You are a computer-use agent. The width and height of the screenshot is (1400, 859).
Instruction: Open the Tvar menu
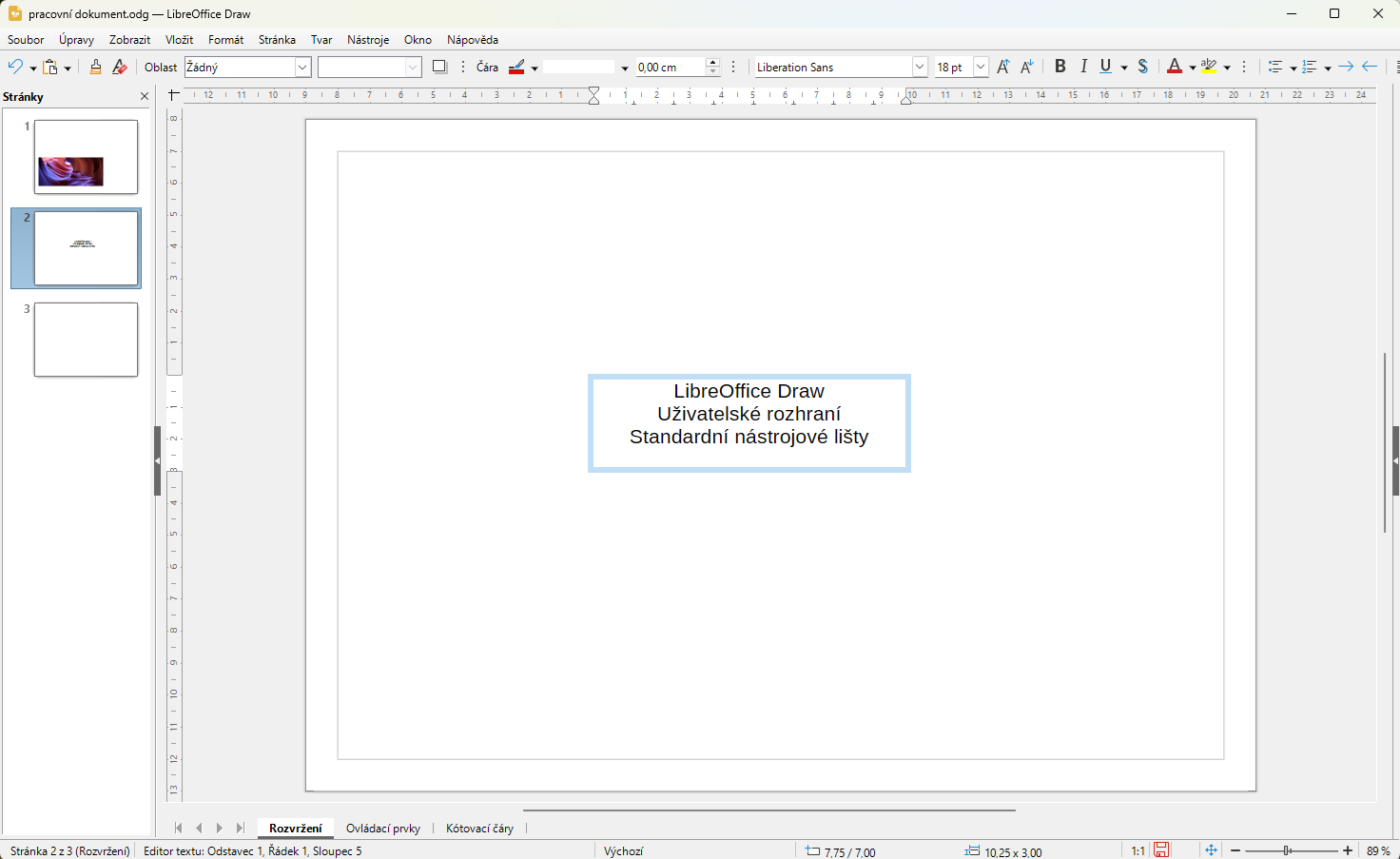[x=321, y=40]
